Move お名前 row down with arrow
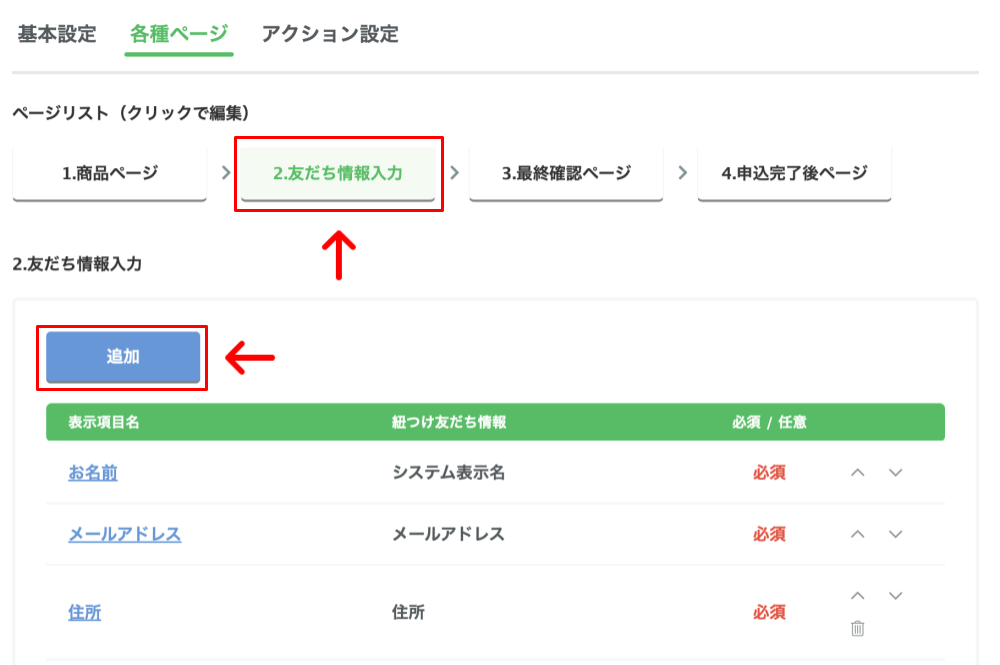 (x=895, y=473)
